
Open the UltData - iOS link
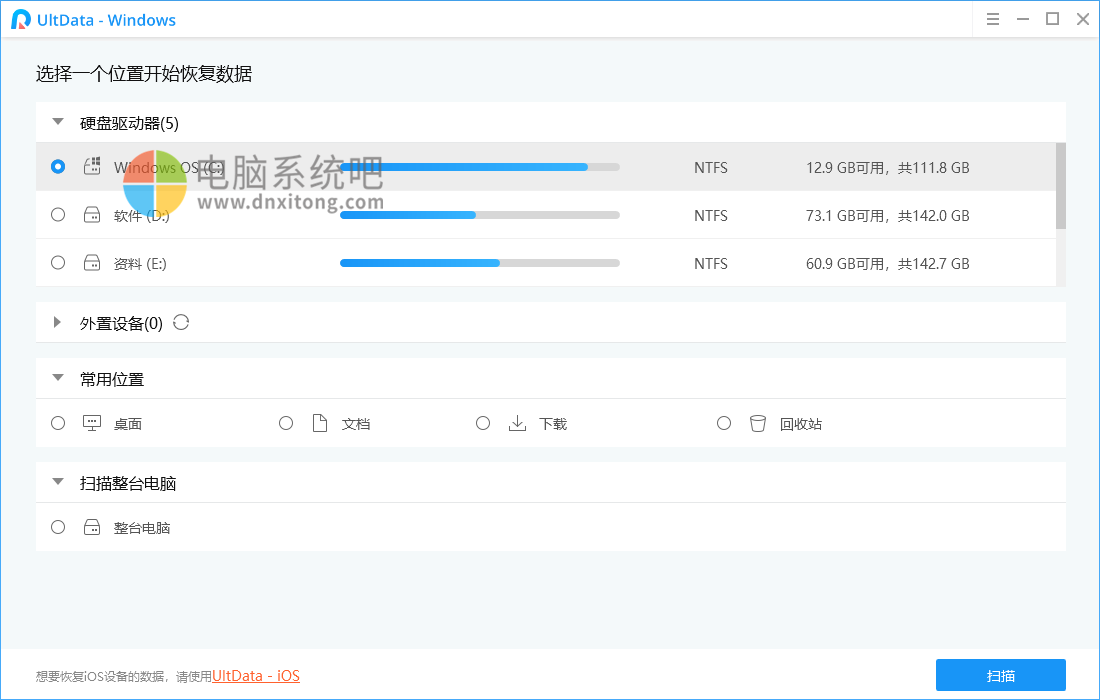point(256,676)
